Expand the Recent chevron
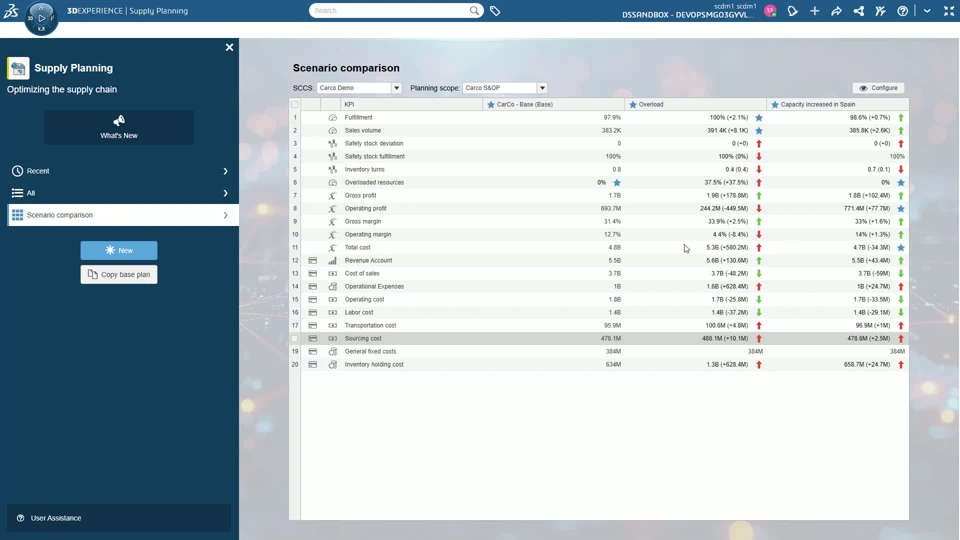The image size is (960, 540). 225,171
